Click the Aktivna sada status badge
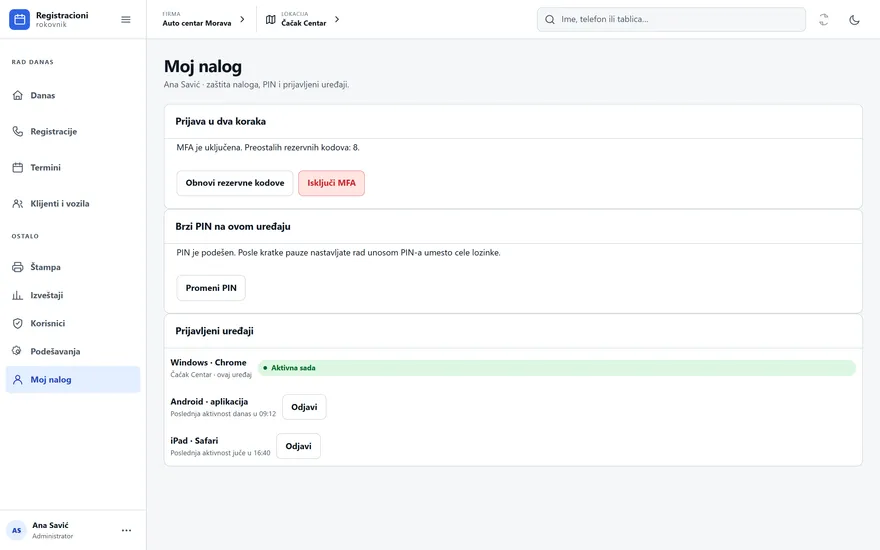Screen dimensions: 880x550 click(x=557, y=368)
